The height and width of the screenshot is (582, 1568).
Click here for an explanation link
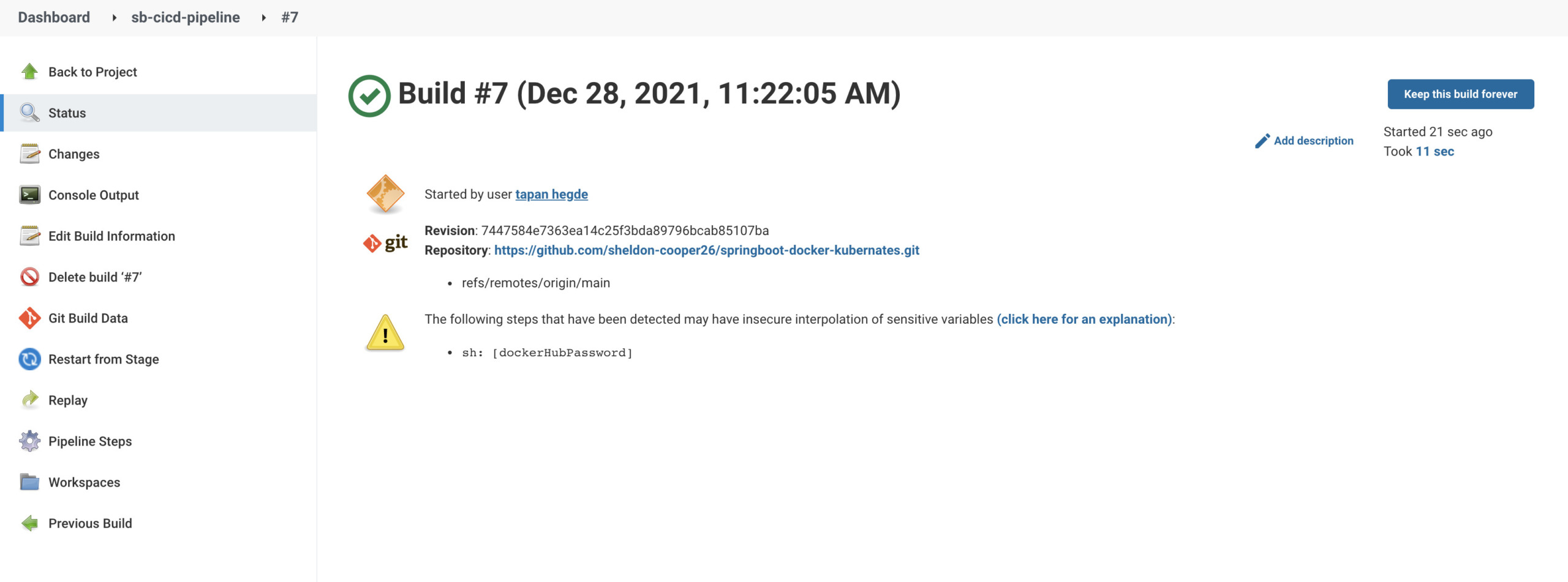coord(1084,319)
